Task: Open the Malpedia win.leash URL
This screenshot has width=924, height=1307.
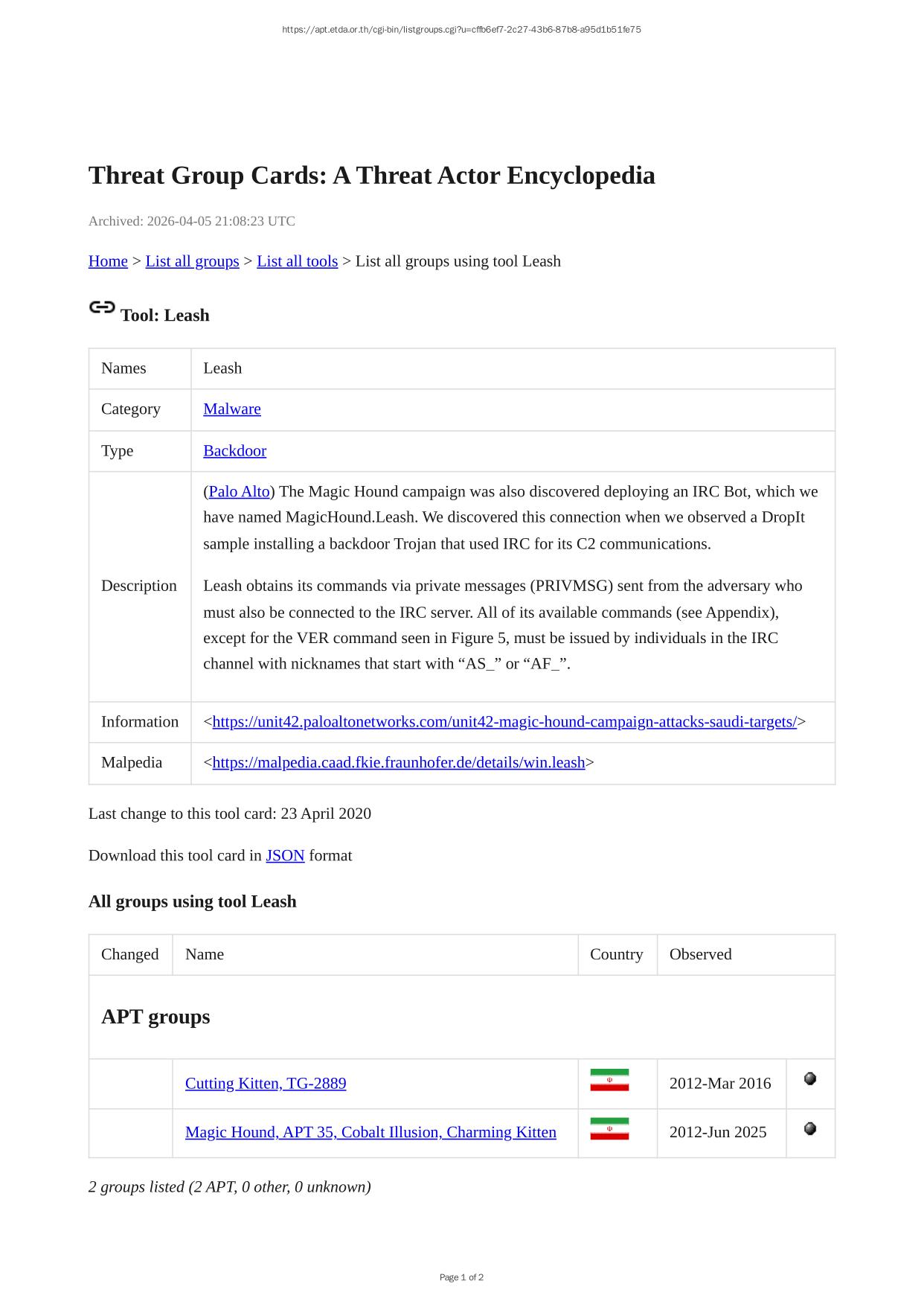Action: pyautogui.click(x=399, y=762)
